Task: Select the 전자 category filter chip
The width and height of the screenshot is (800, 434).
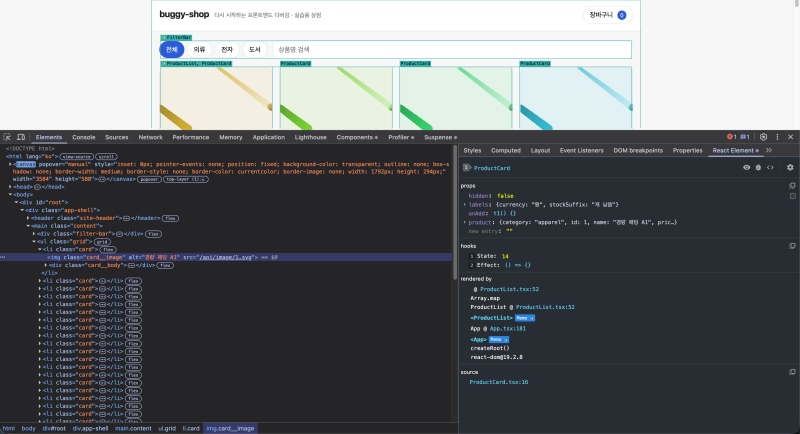Action: click(227, 49)
